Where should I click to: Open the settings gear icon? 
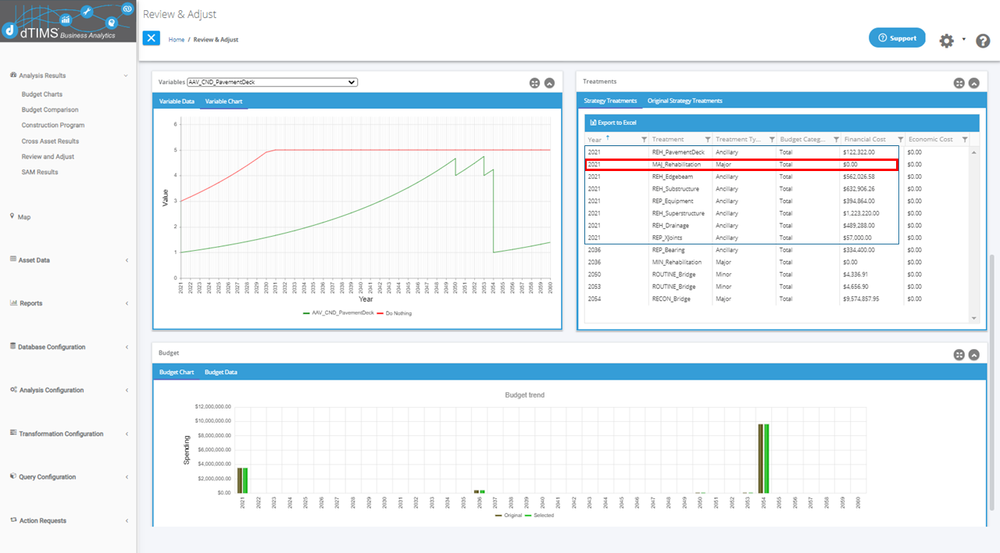tap(946, 41)
